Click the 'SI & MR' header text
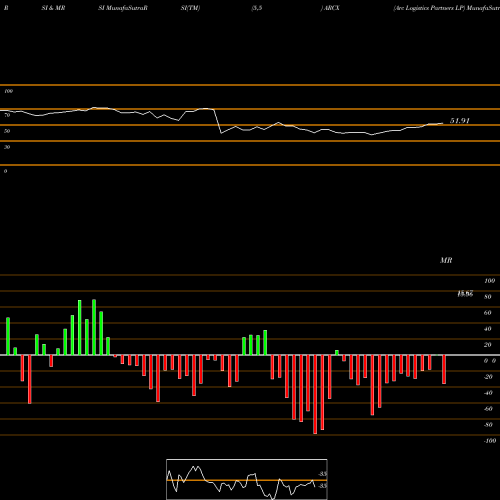 click(x=53, y=8)
